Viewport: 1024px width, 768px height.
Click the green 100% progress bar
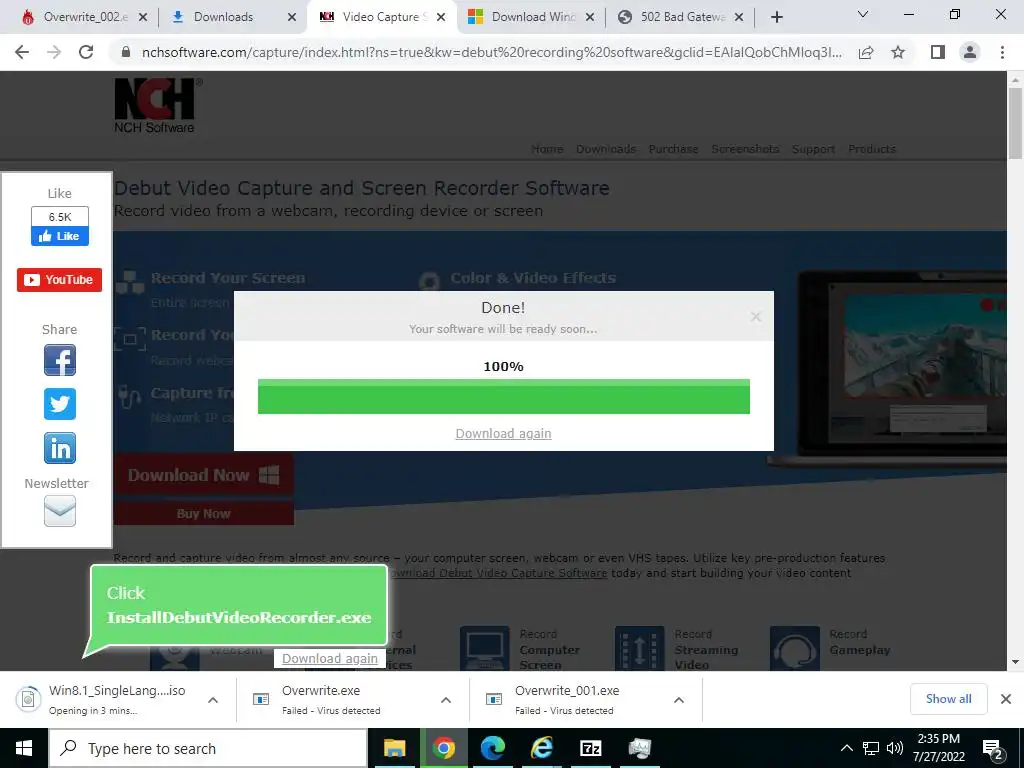click(x=504, y=396)
